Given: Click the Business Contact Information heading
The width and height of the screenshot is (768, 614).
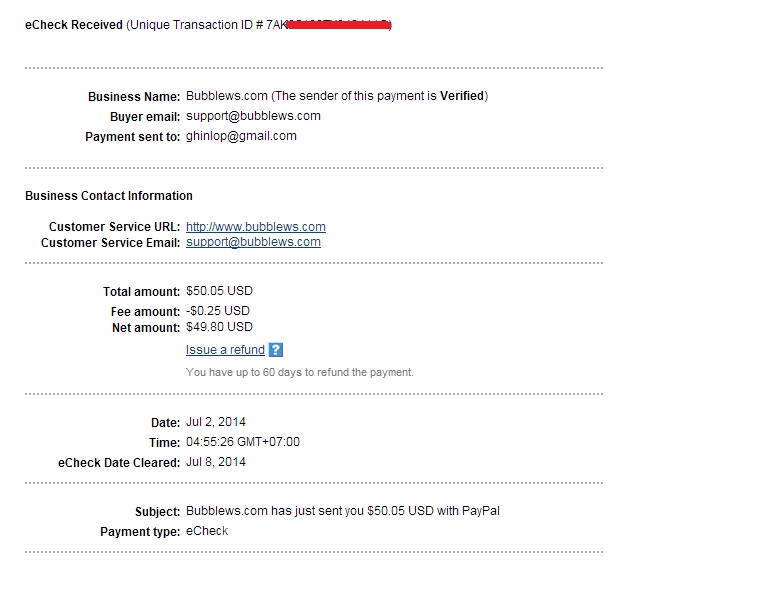Looking at the screenshot, I should point(109,196).
